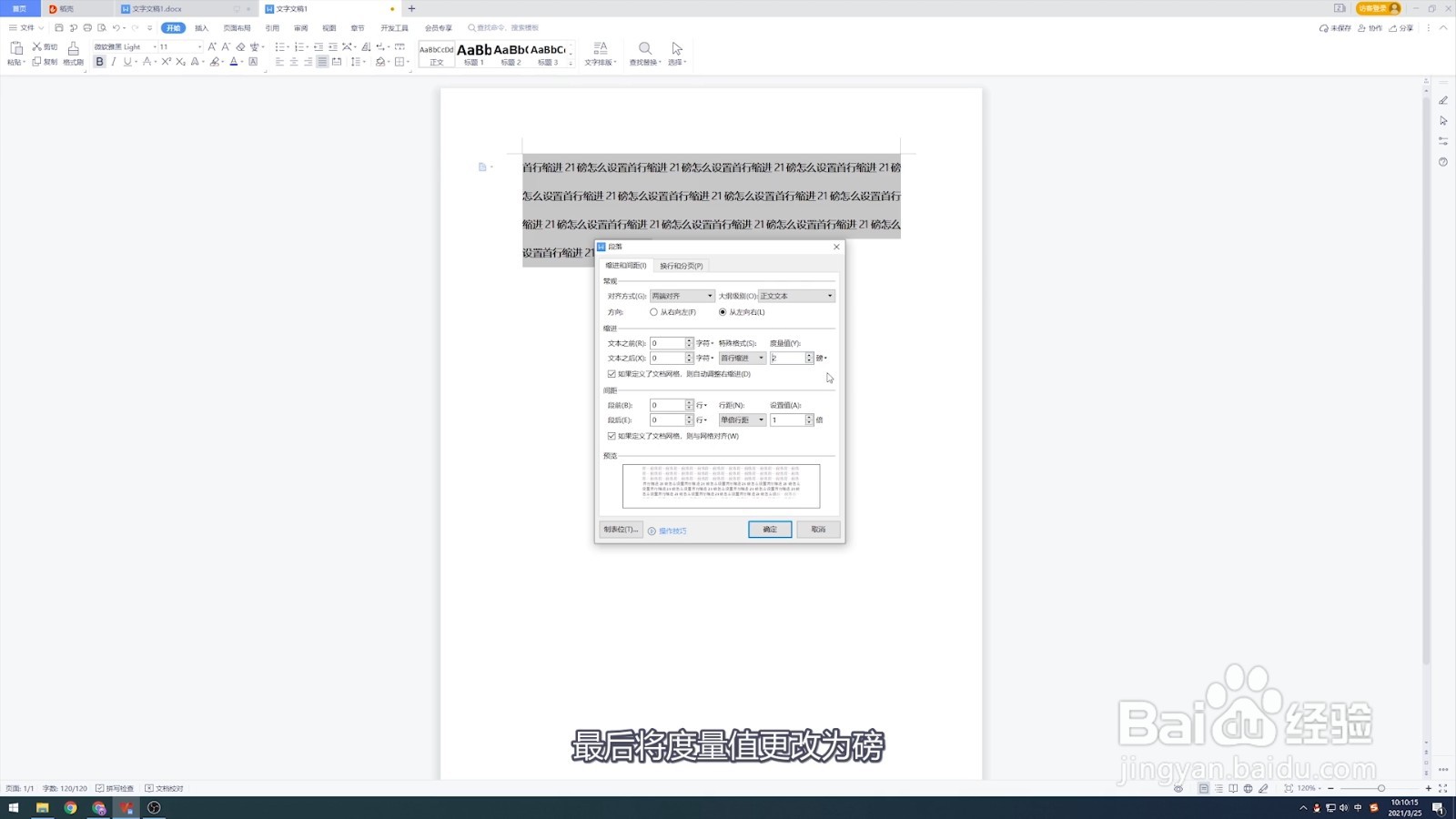Image resolution: width=1456 pixels, height=819 pixels.
Task: Click the Select (选择) cursor tool
Action: [676, 54]
